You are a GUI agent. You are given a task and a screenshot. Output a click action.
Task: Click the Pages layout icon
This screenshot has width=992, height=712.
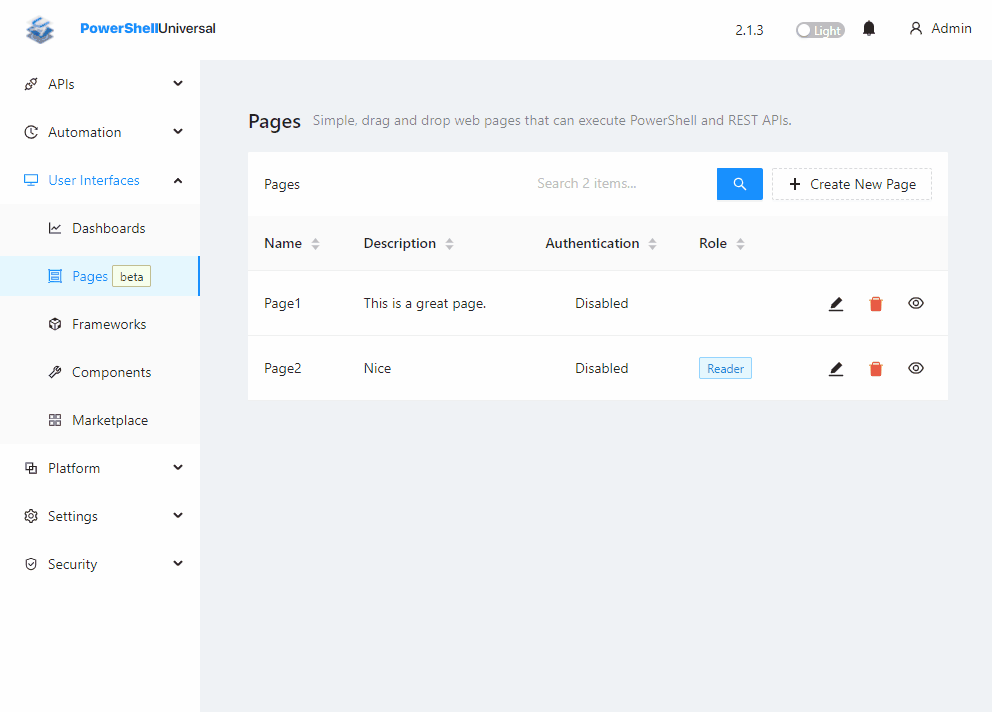(x=55, y=277)
